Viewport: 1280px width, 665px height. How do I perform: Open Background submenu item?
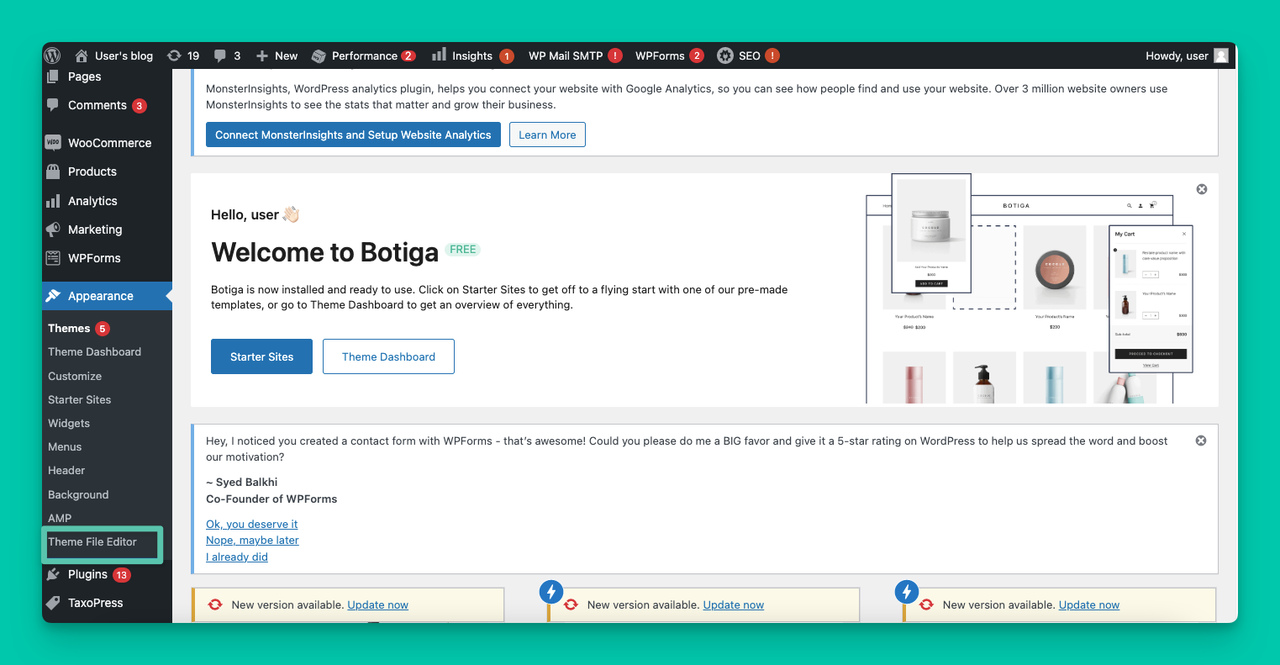coord(78,495)
